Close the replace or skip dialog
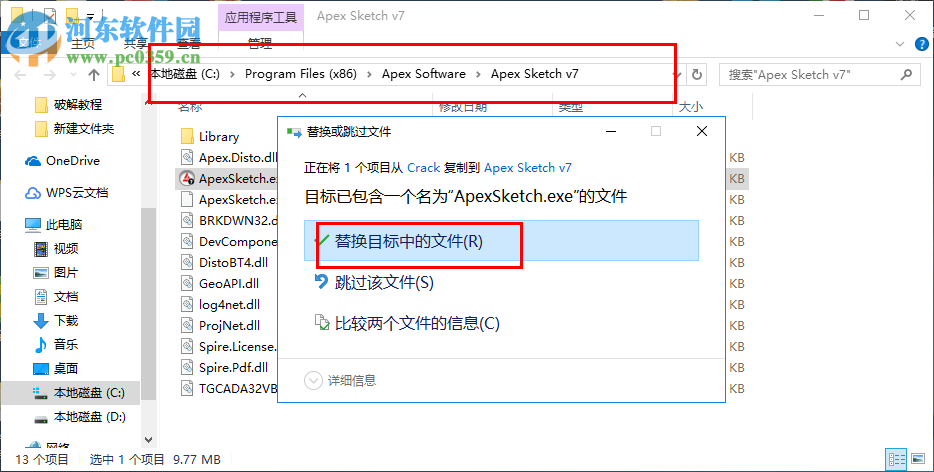The height and width of the screenshot is (472, 934). tap(702, 132)
